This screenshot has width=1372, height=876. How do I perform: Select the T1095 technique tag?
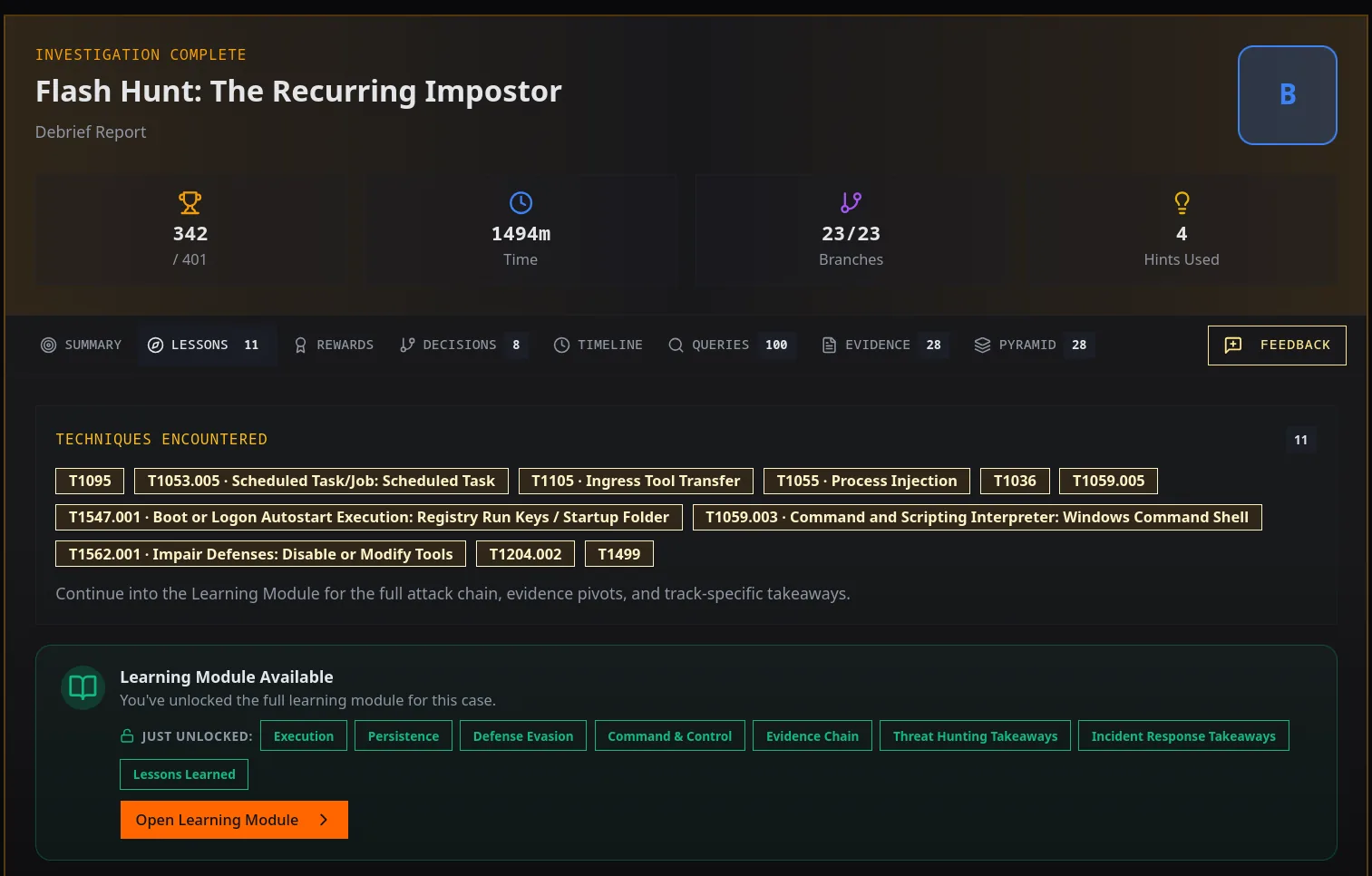click(90, 481)
